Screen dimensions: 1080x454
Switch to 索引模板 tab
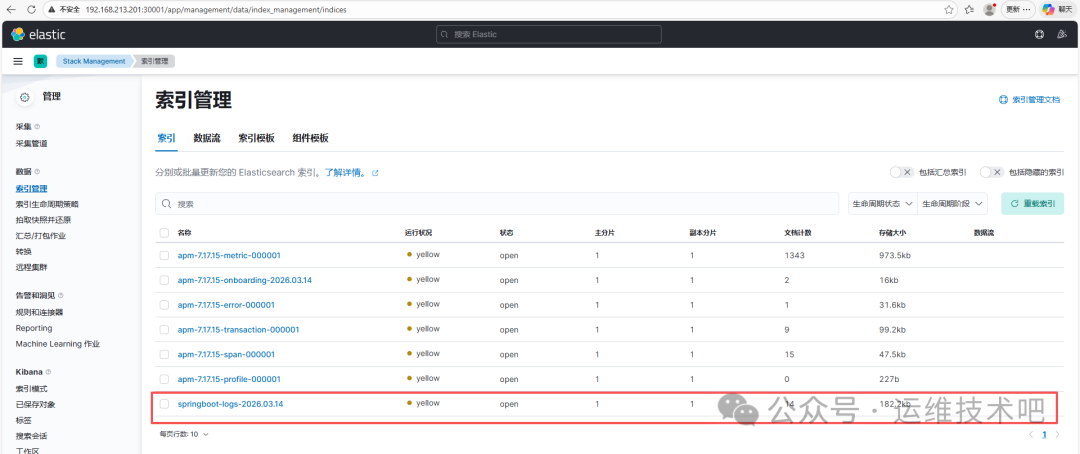pyautogui.click(x=256, y=138)
